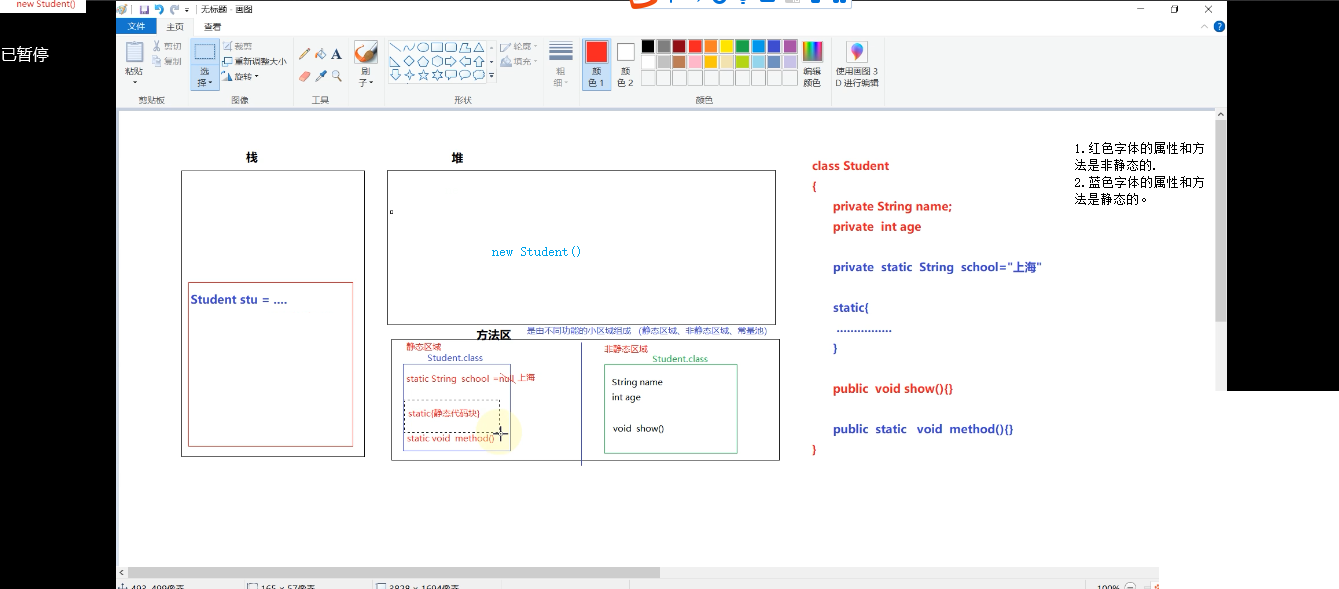The image size is (1339, 589).
Task: Click the zoom out minus button
Action: pyautogui.click(x=1130, y=587)
